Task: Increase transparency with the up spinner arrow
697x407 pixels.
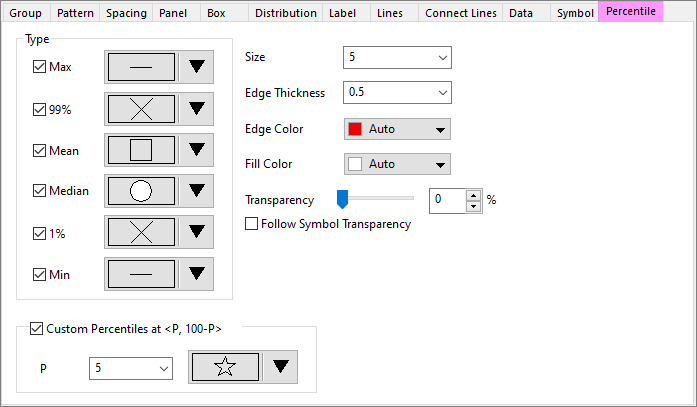Action: (x=474, y=194)
